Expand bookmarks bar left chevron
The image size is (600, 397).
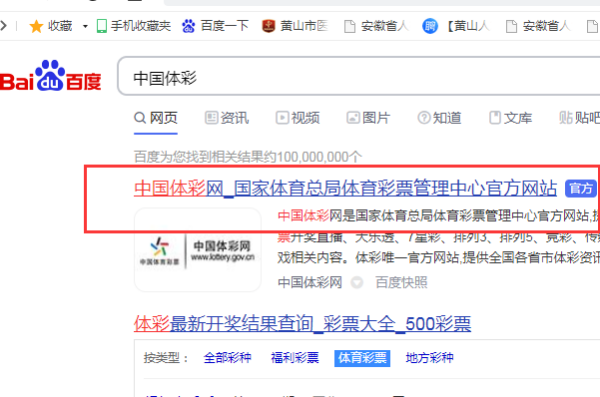3,26
